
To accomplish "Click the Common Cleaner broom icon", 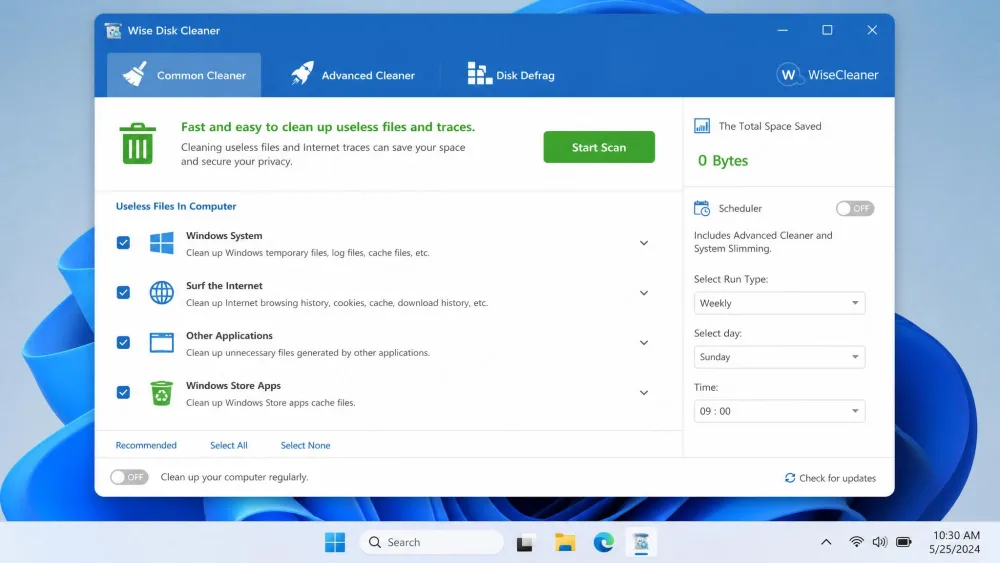I will (135, 75).
